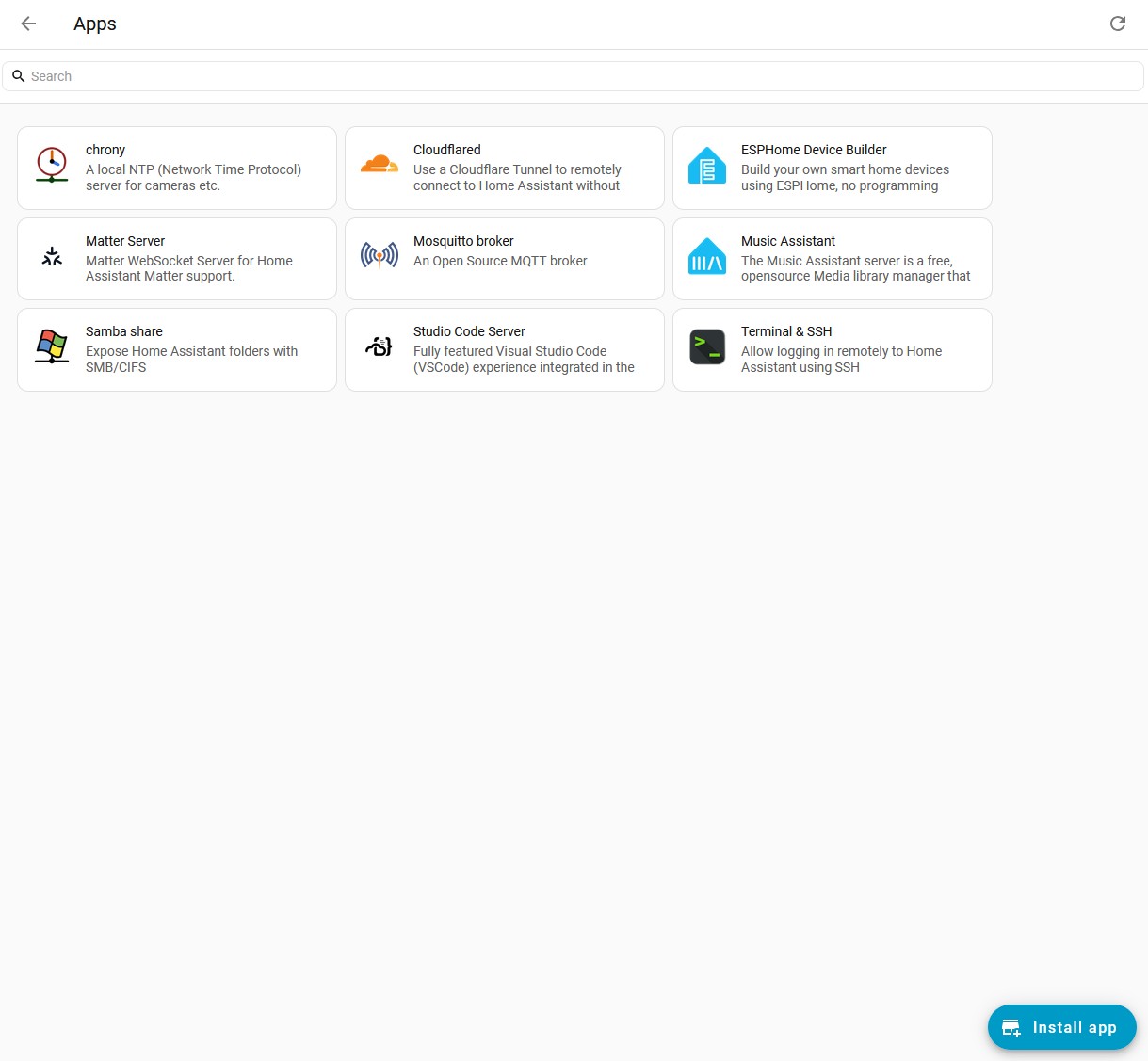
Task: Click the chrony clock icon
Action: 52,165
